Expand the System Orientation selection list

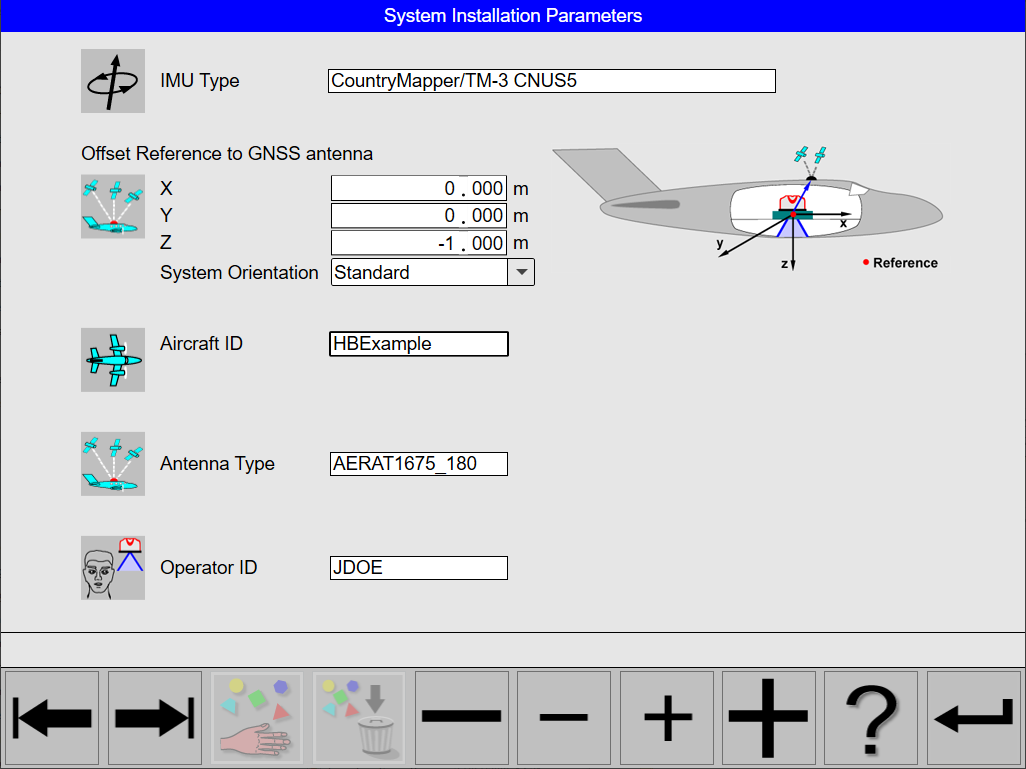(x=522, y=271)
